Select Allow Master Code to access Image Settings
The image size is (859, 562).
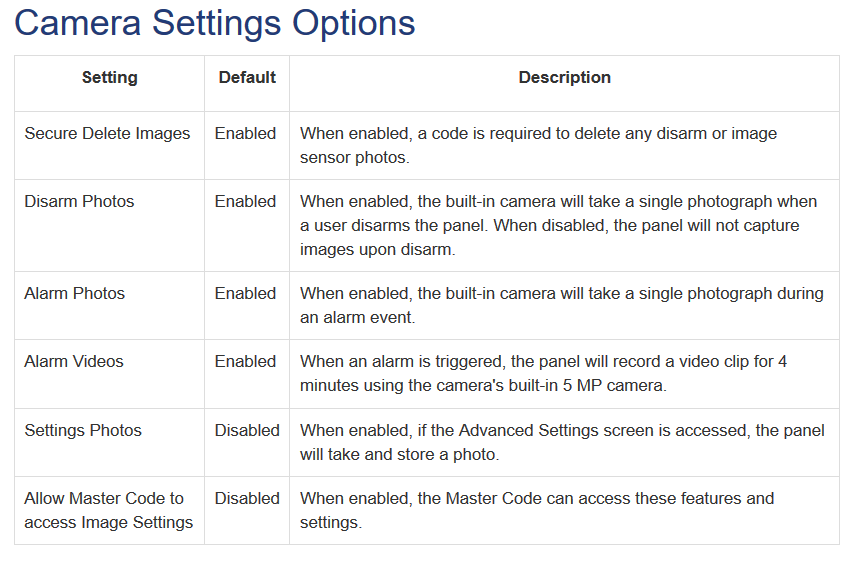pos(108,510)
